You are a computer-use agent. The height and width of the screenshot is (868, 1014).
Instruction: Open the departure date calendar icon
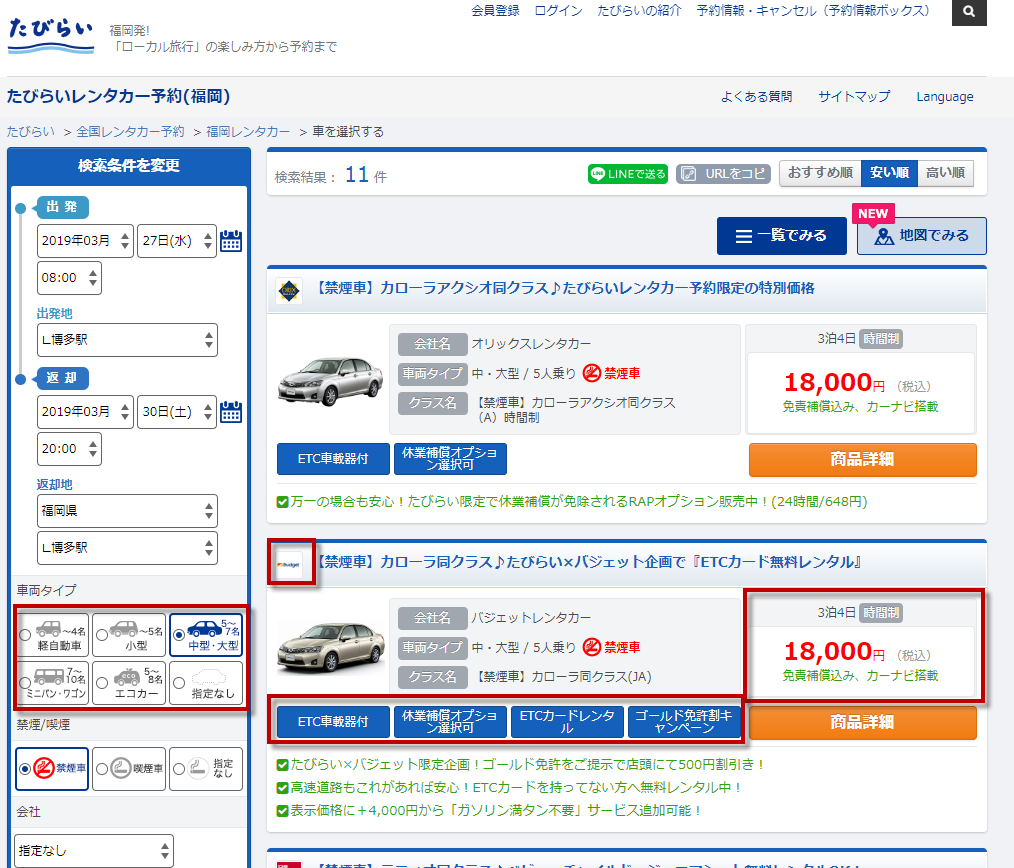(231, 241)
